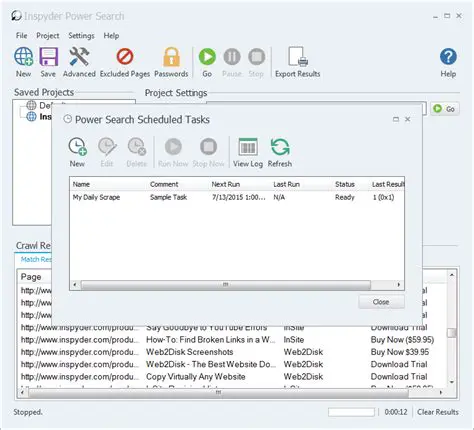Select the My Daily Scrape task row
The height and width of the screenshot is (430, 474).
click(237, 197)
